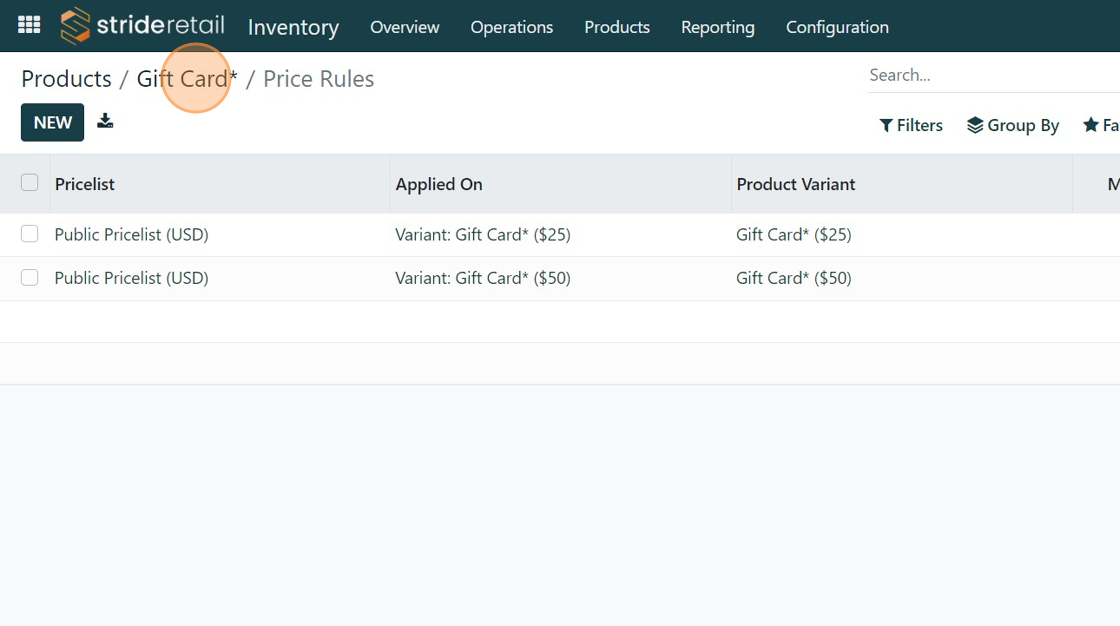Toggle the select-all header checkbox

[x=30, y=183]
